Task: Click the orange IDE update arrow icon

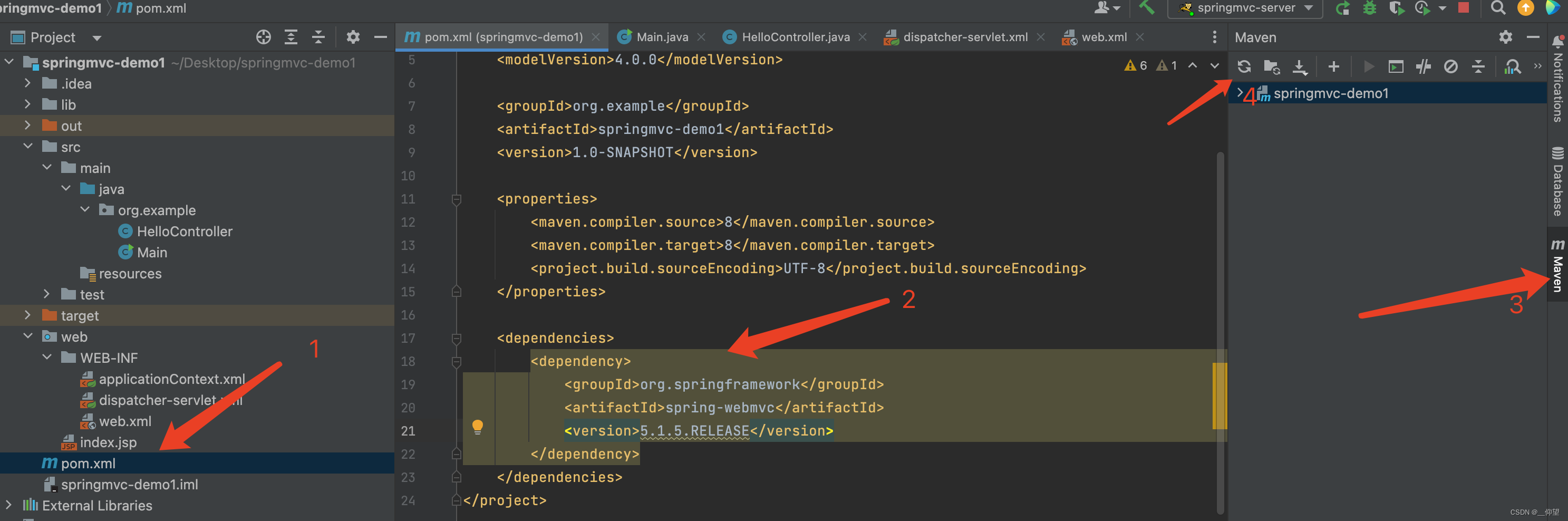Action: [x=1525, y=8]
